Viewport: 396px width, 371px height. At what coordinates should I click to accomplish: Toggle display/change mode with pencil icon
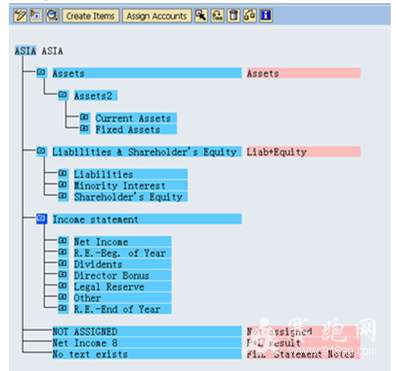(20, 16)
